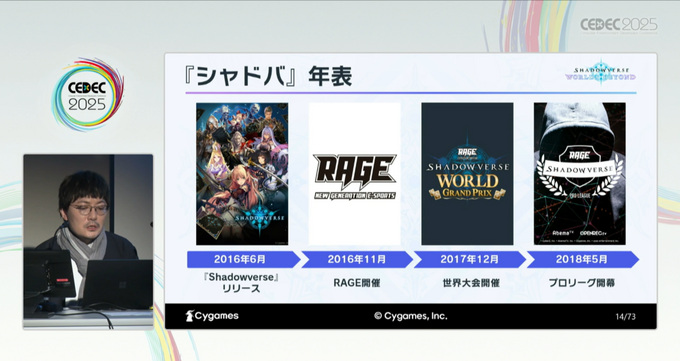Click the 2018年5月 timeline arrow

[582, 259]
